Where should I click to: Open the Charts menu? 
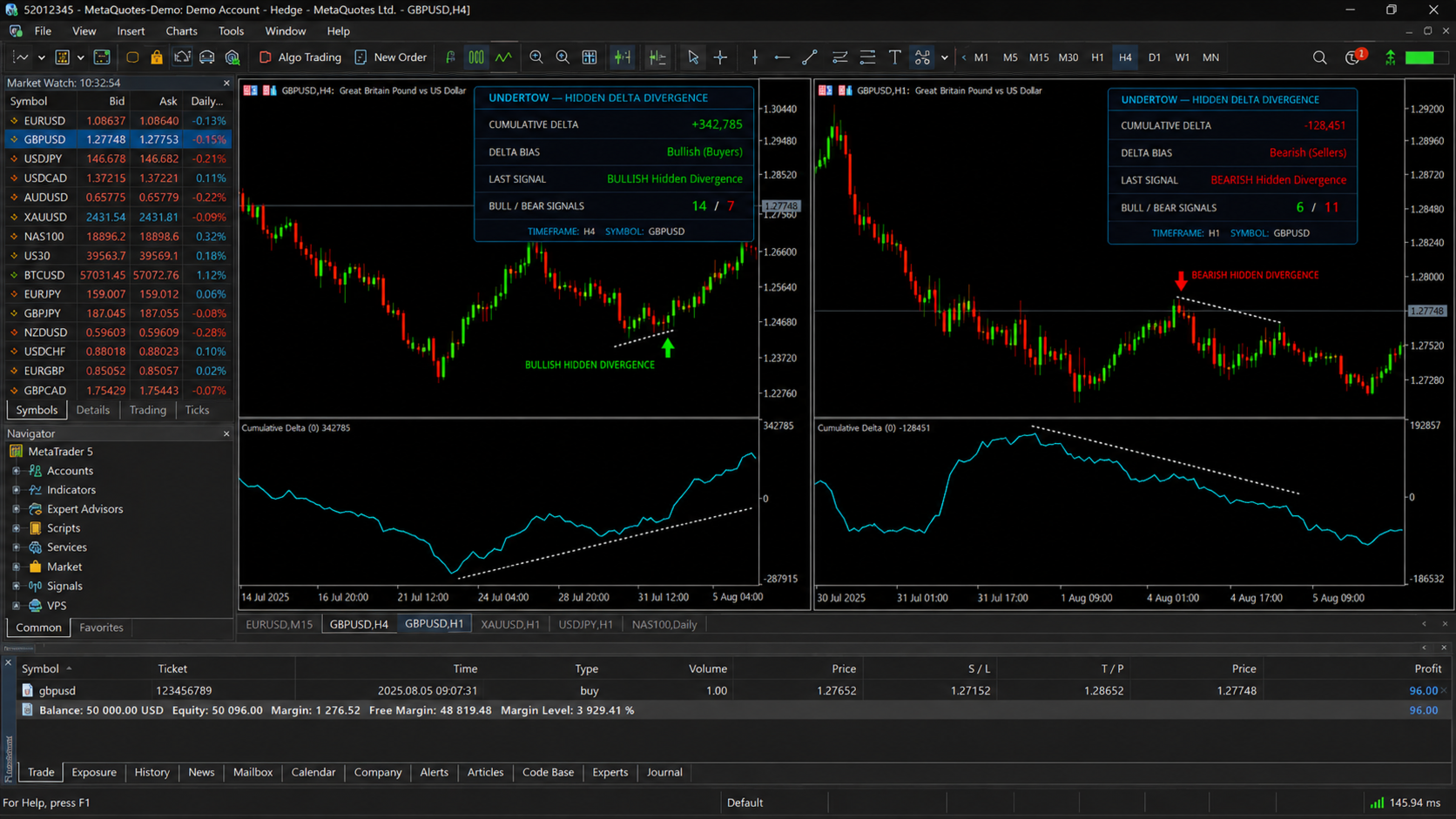pyautogui.click(x=181, y=31)
